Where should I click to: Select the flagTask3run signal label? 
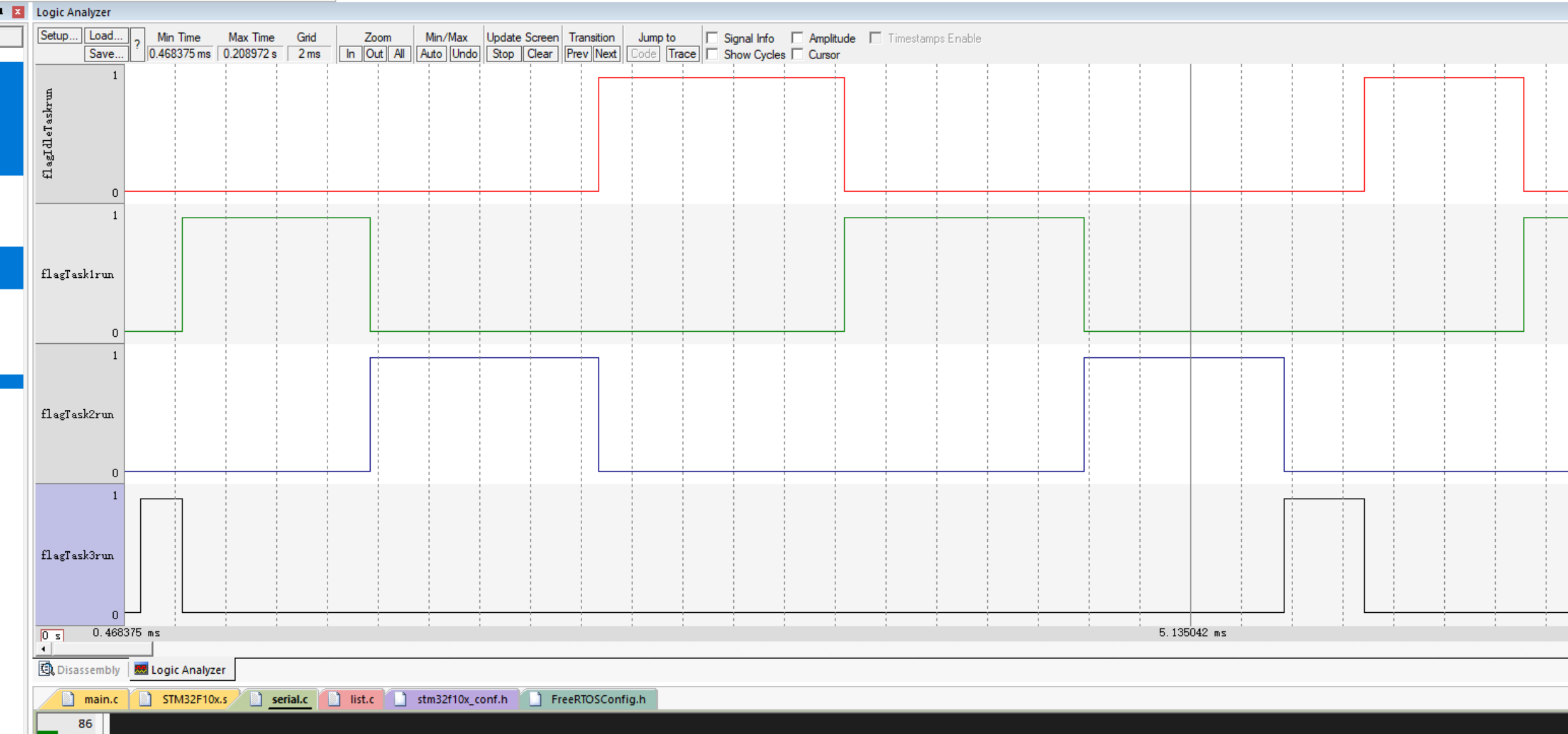coord(79,555)
